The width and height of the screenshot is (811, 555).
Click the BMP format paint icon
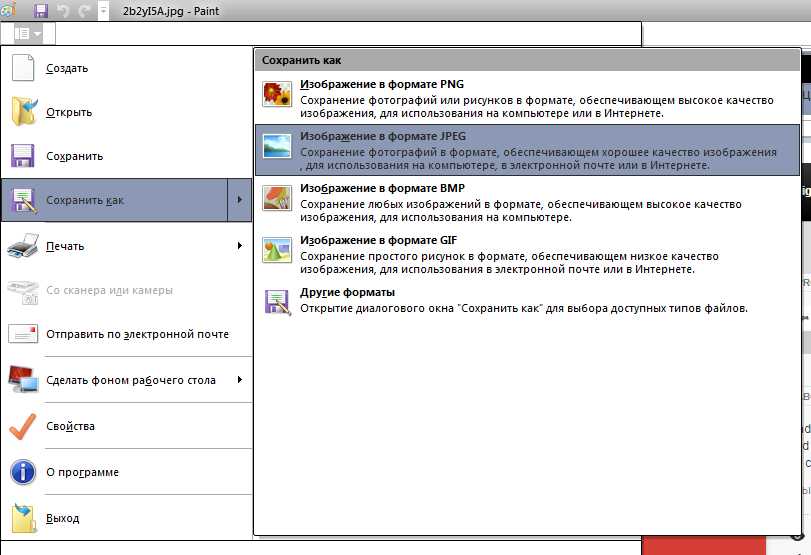pyautogui.click(x=277, y=198)
